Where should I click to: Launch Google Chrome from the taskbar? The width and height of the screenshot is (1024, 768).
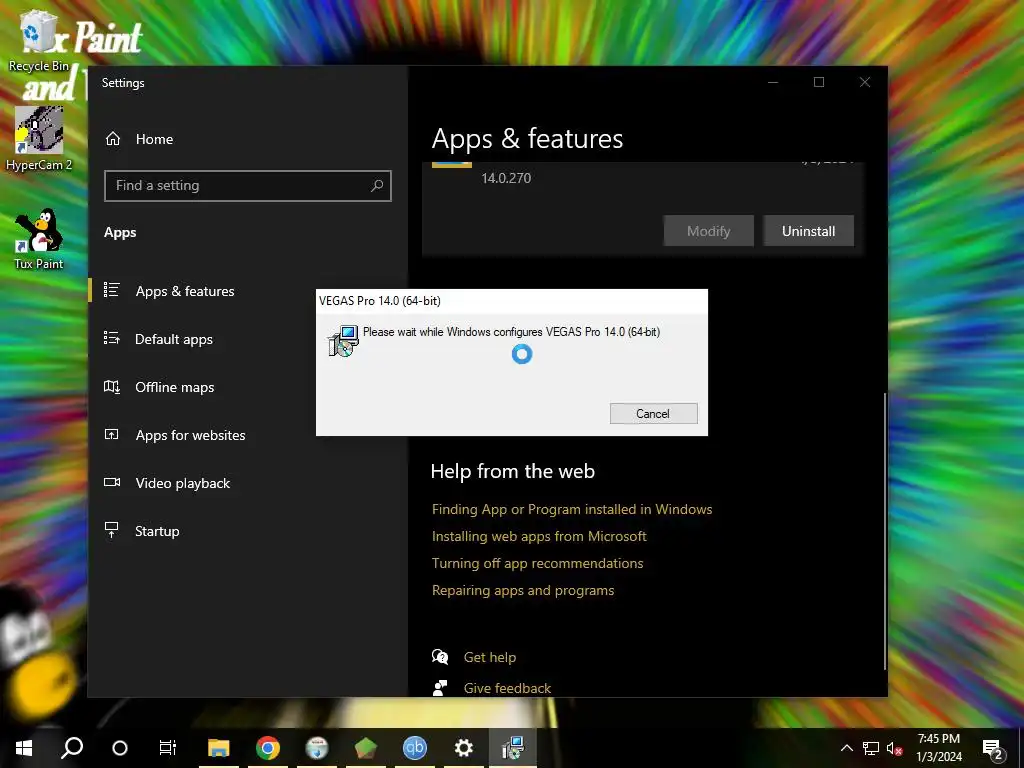coord(268,748)
